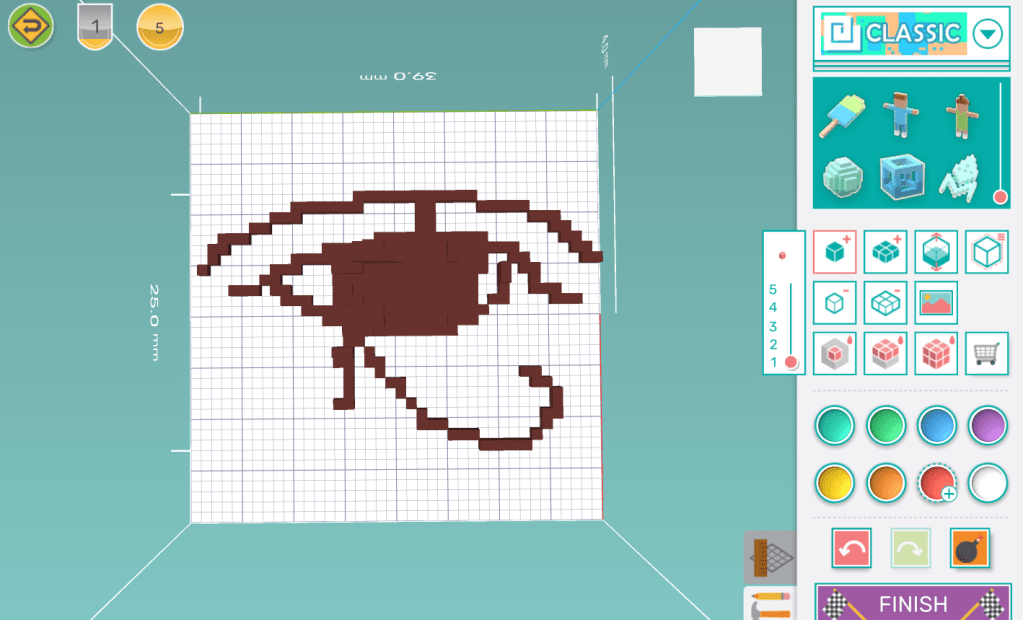Expand the CLASSIC theme dropdown arrow
Viewport: 1023px width, 620px height.
[x=987, y=34]
